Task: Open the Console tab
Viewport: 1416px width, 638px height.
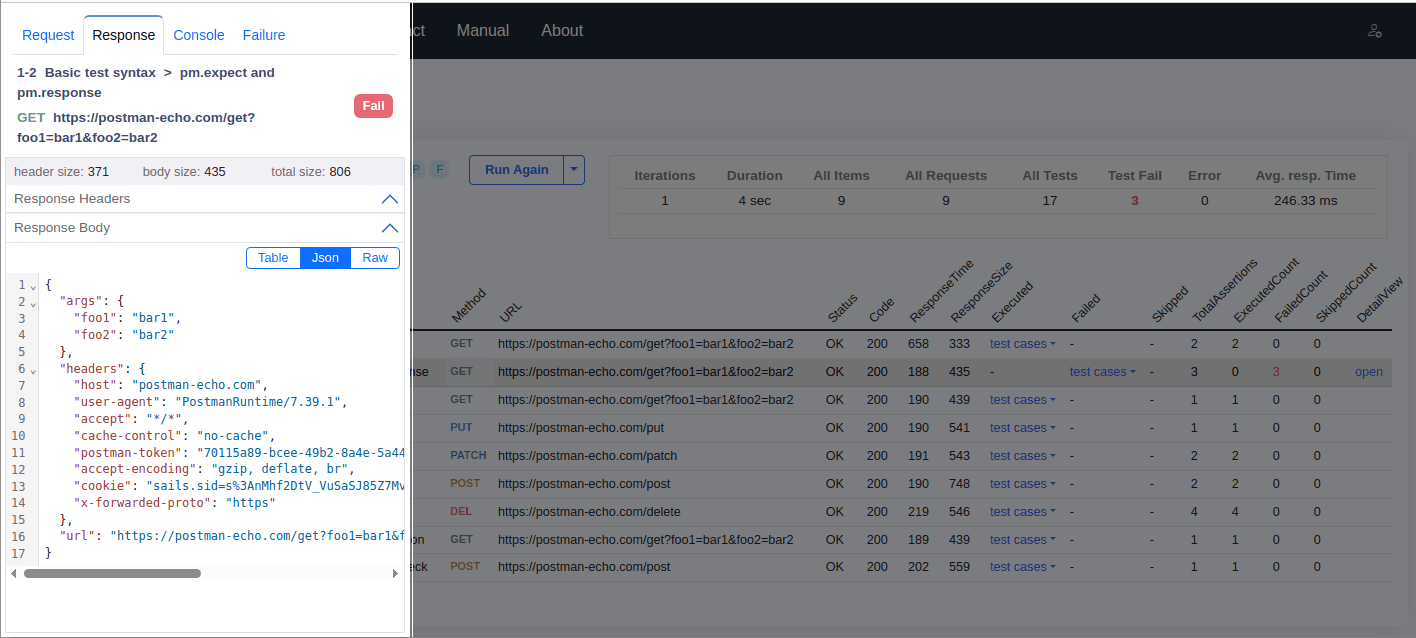Action: pos(199,35)
